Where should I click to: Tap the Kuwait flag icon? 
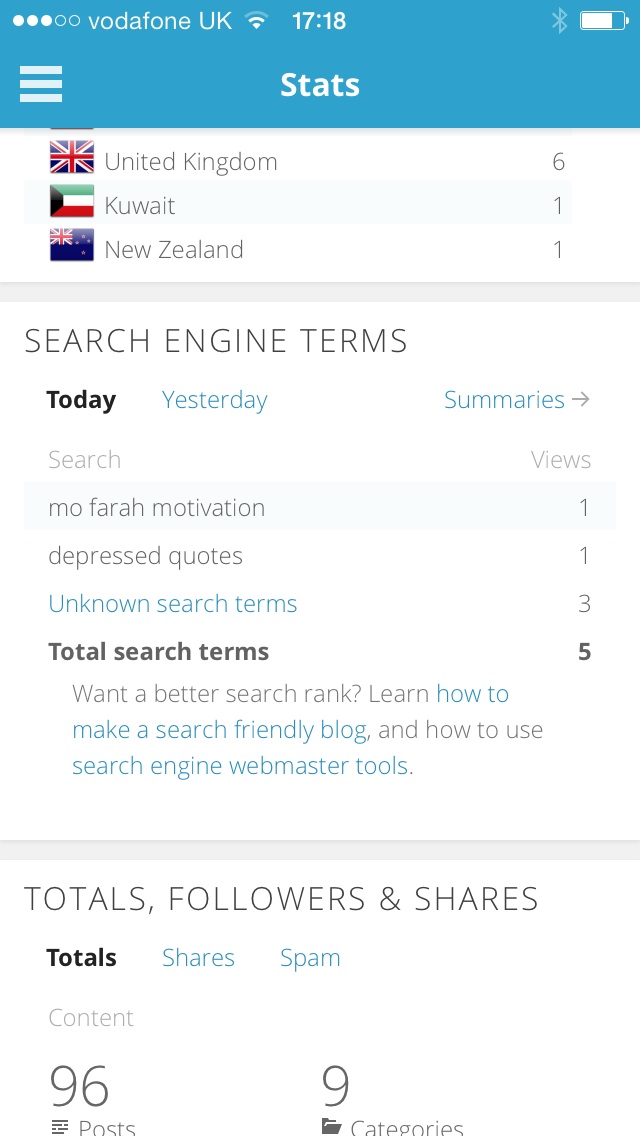click(72, 204)
